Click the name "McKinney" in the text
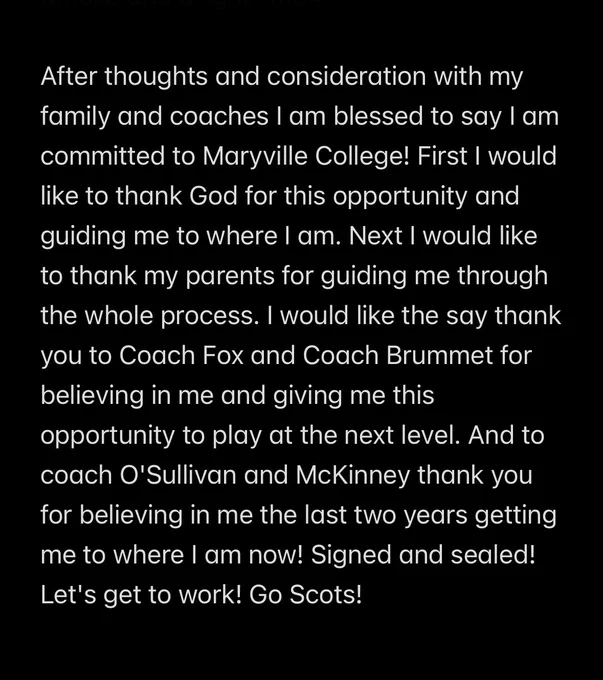This screenshot has width=603, height=680. click(353, 476)
